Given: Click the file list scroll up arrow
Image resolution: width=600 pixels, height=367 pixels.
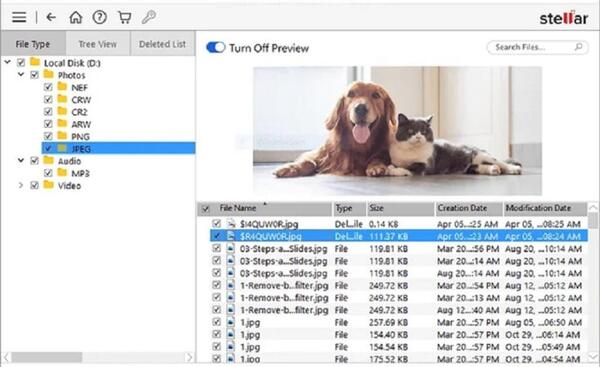Looking at the screenshot, I should 593,207.
